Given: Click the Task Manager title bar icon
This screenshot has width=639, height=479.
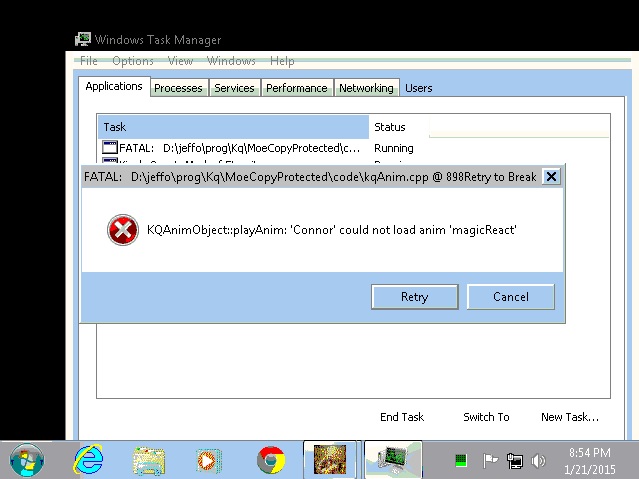Looking at the screenshot, I should [x=83, y=40].
